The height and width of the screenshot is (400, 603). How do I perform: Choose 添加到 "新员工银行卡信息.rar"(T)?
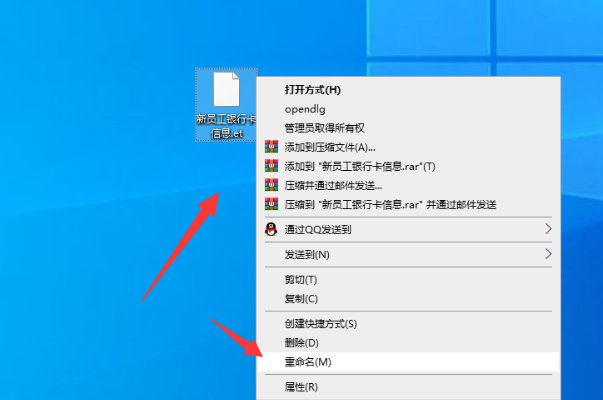(x=408, y=166)
